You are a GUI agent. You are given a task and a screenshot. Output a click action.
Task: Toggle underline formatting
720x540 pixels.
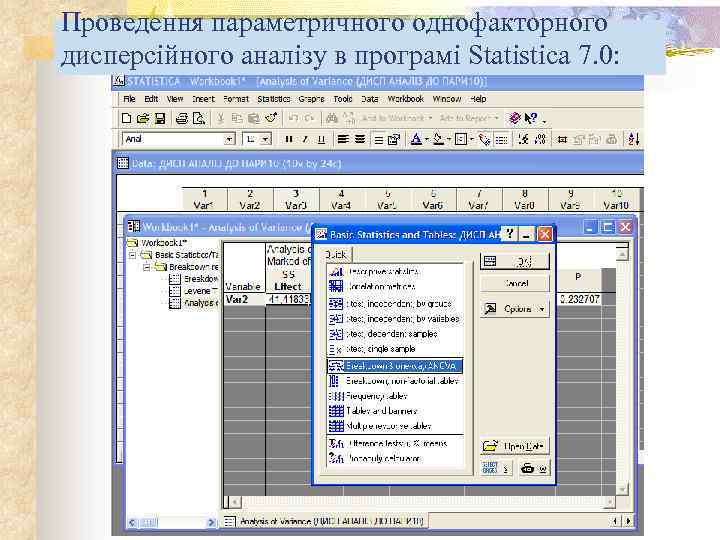pyautogui.click(x=321, y=139)
